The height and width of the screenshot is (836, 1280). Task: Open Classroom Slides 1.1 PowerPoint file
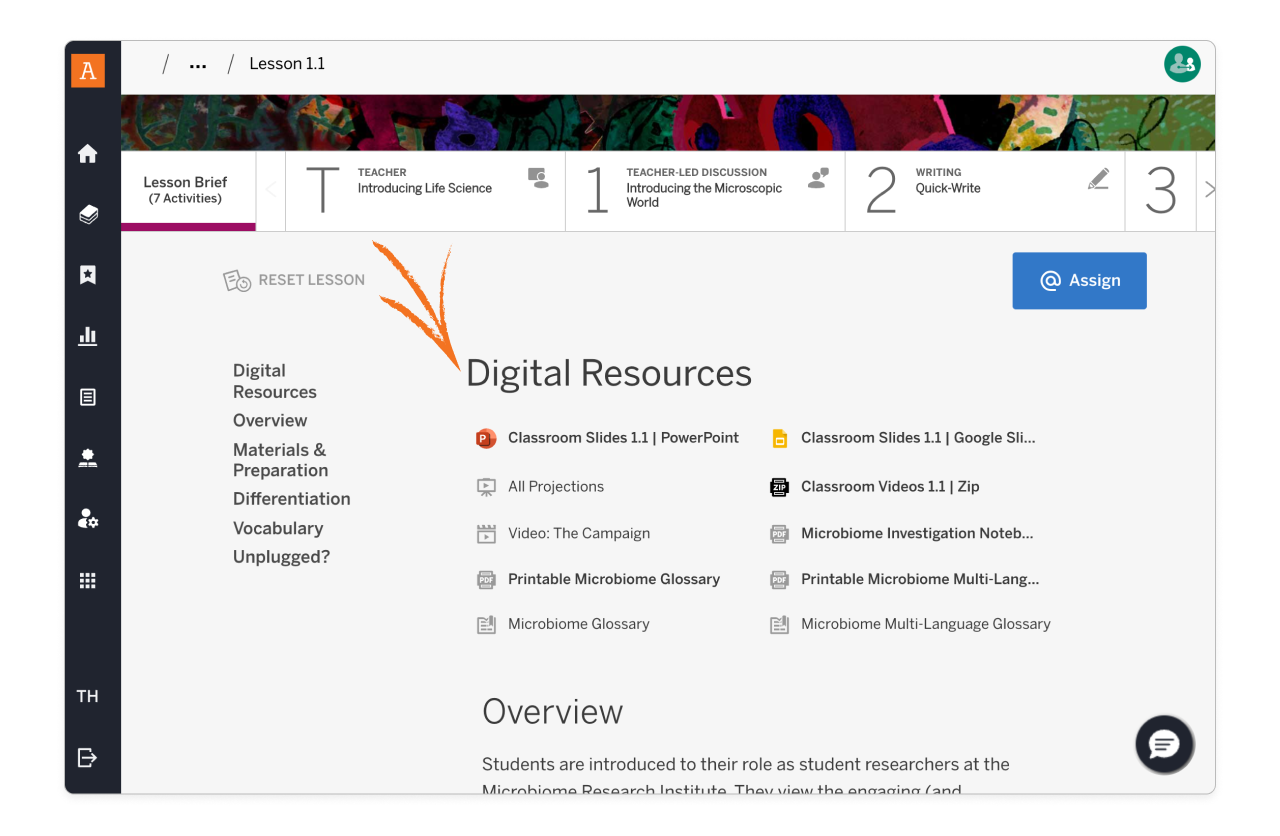point(622,438)
